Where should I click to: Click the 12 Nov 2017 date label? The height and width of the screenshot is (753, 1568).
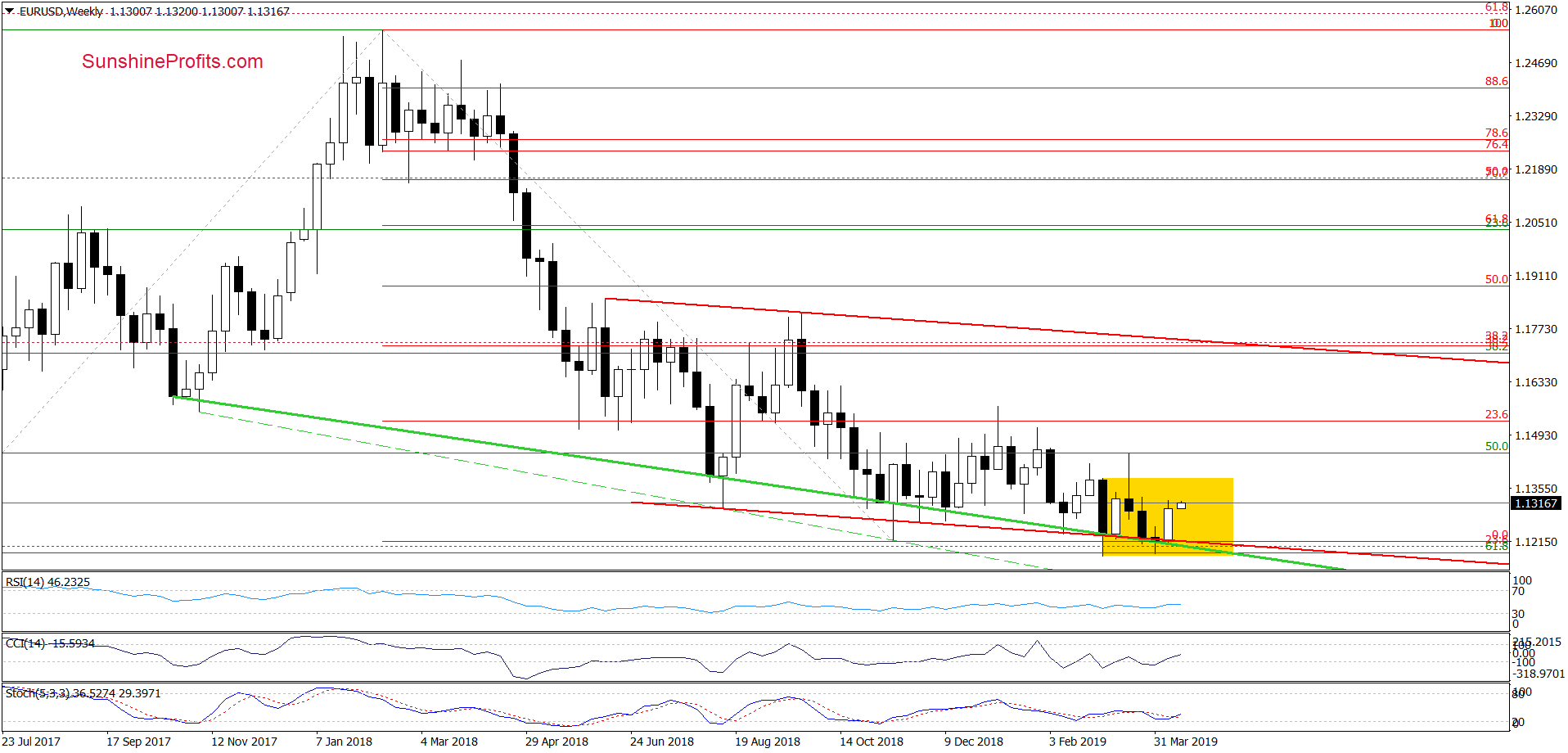pyautogui.click(x=244, y=742)
